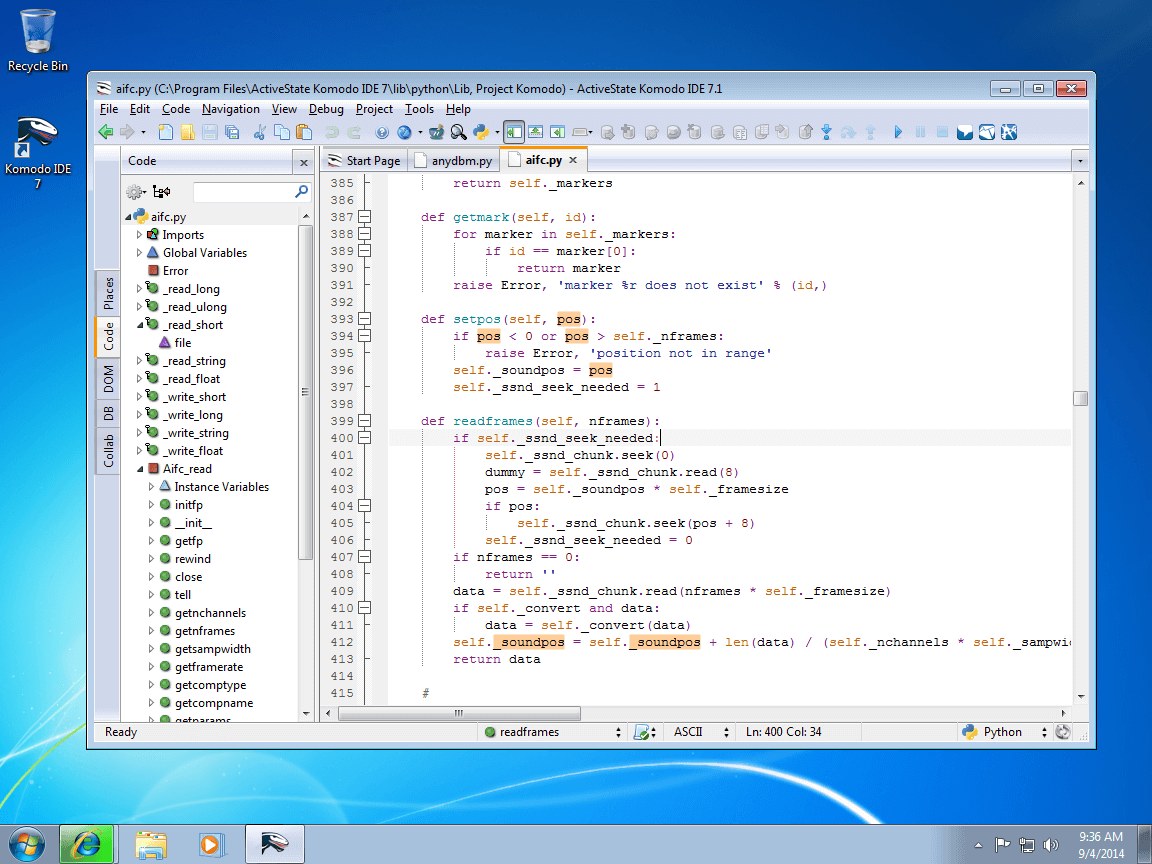Collapse the fold marker at line 387
The image size is (1152, 864).
coord(364,217)
